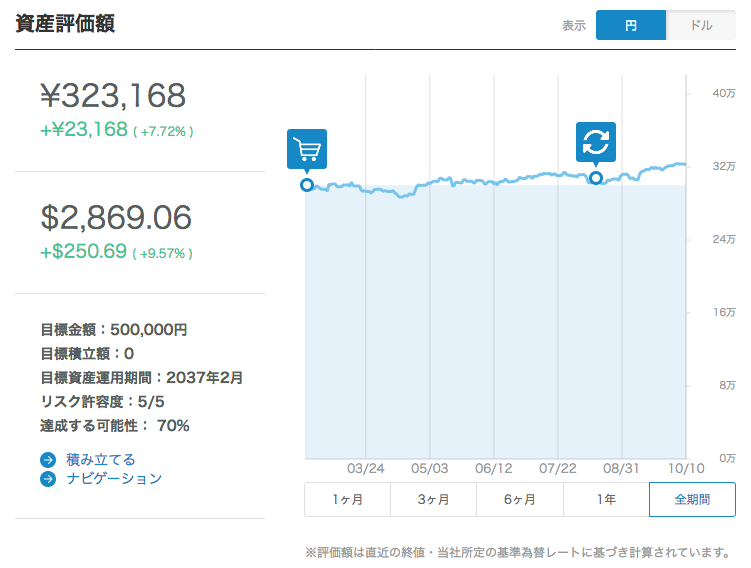Click the rebalance arrows icon on chart
Image resolution: width=751 pixels, height=568 pixels.
click(x=596, y=141)
